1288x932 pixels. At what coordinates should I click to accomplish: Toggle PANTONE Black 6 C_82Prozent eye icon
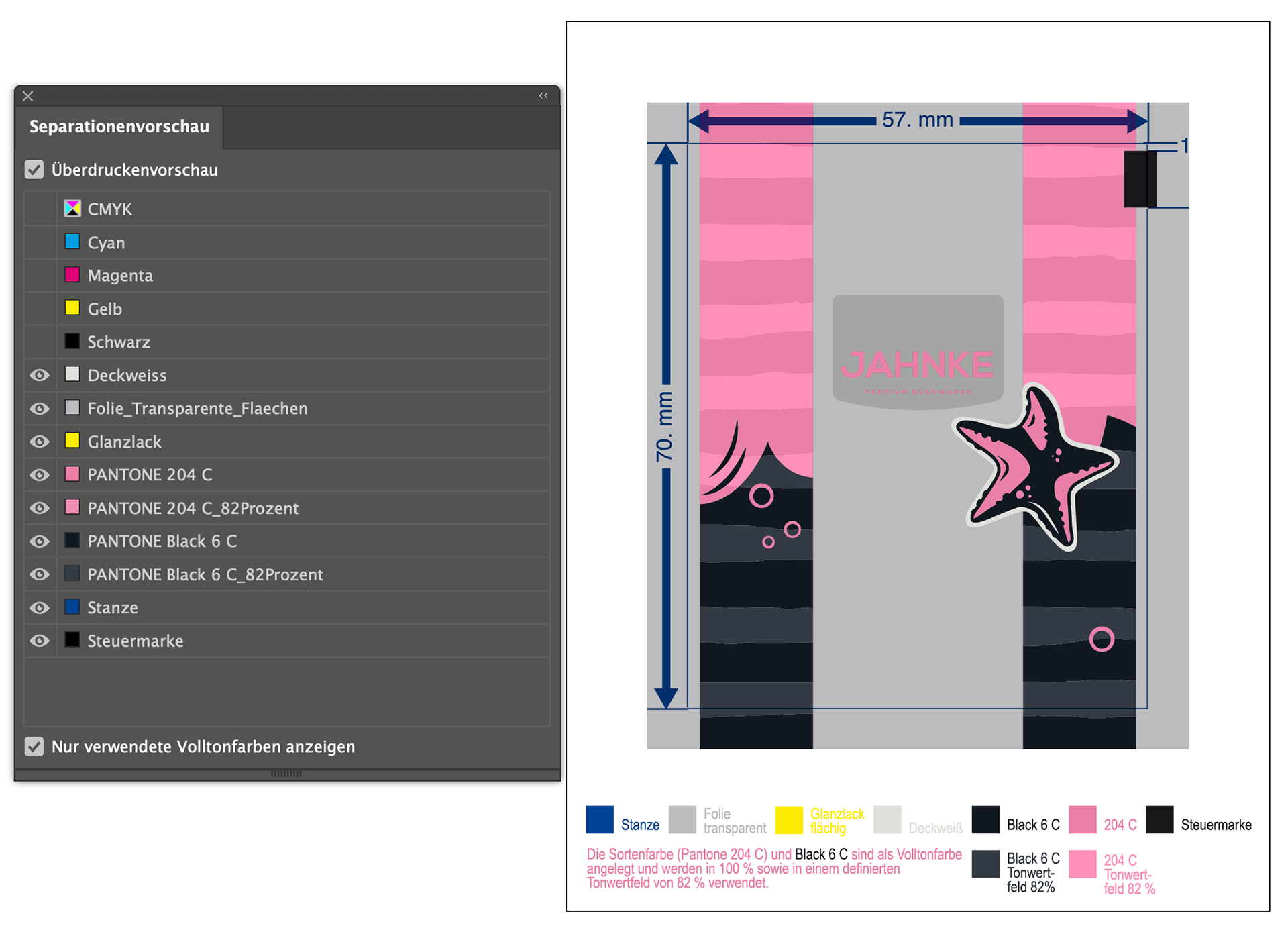(x=40, y=574)
